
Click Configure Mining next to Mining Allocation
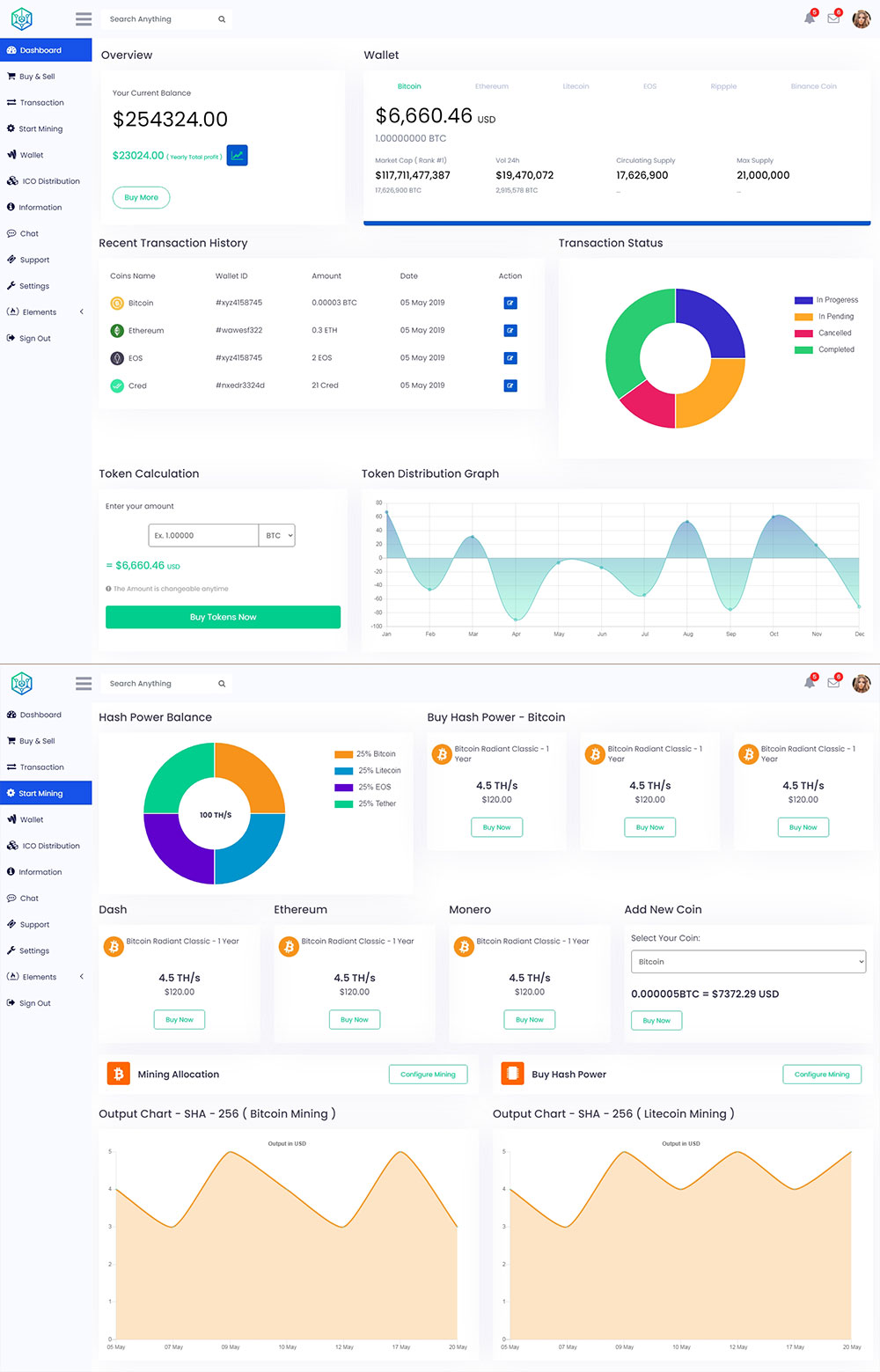coord(428,1075)
